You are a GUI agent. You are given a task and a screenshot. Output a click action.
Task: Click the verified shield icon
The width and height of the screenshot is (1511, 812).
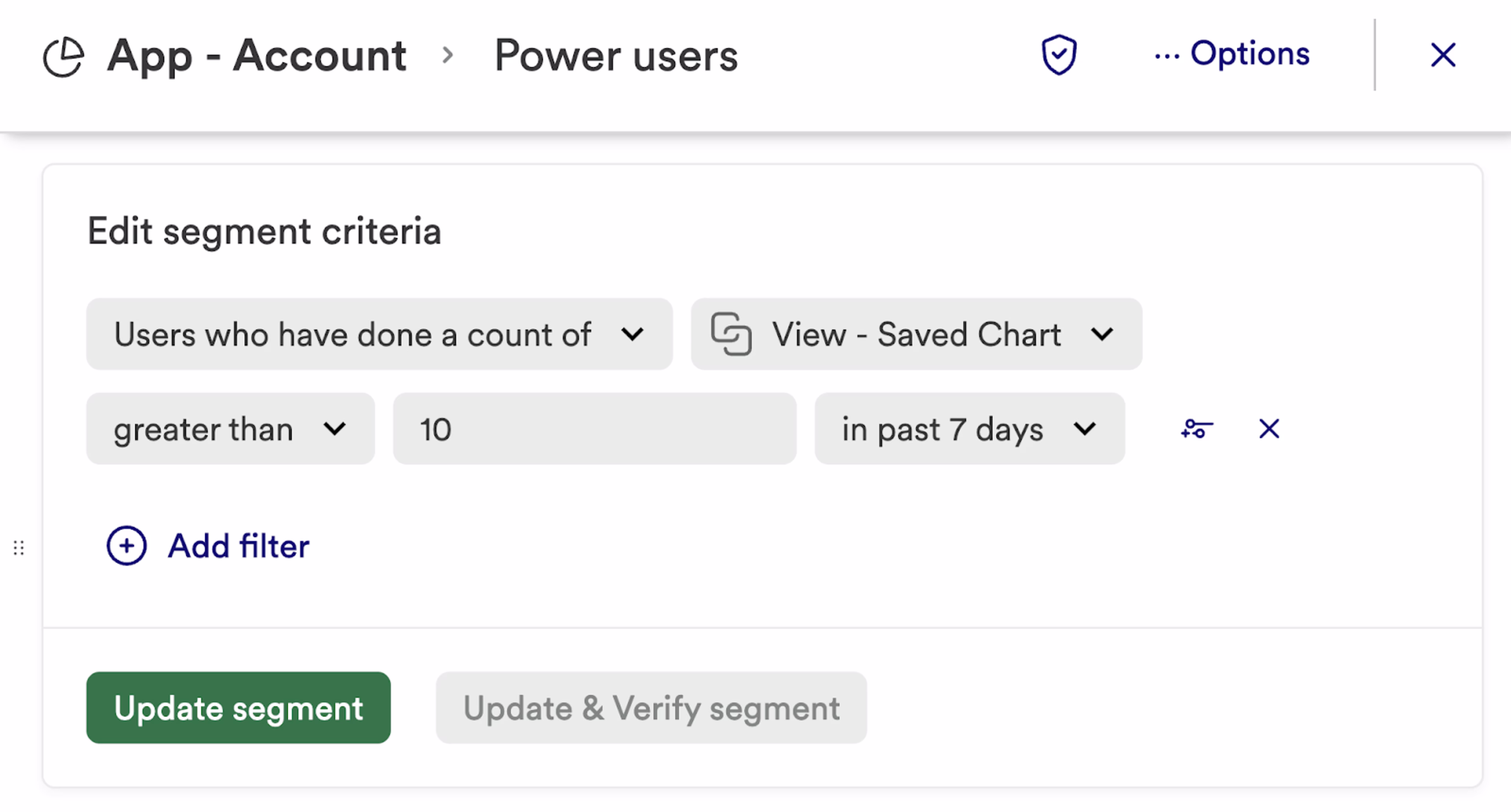click(x=1059, y=55)
